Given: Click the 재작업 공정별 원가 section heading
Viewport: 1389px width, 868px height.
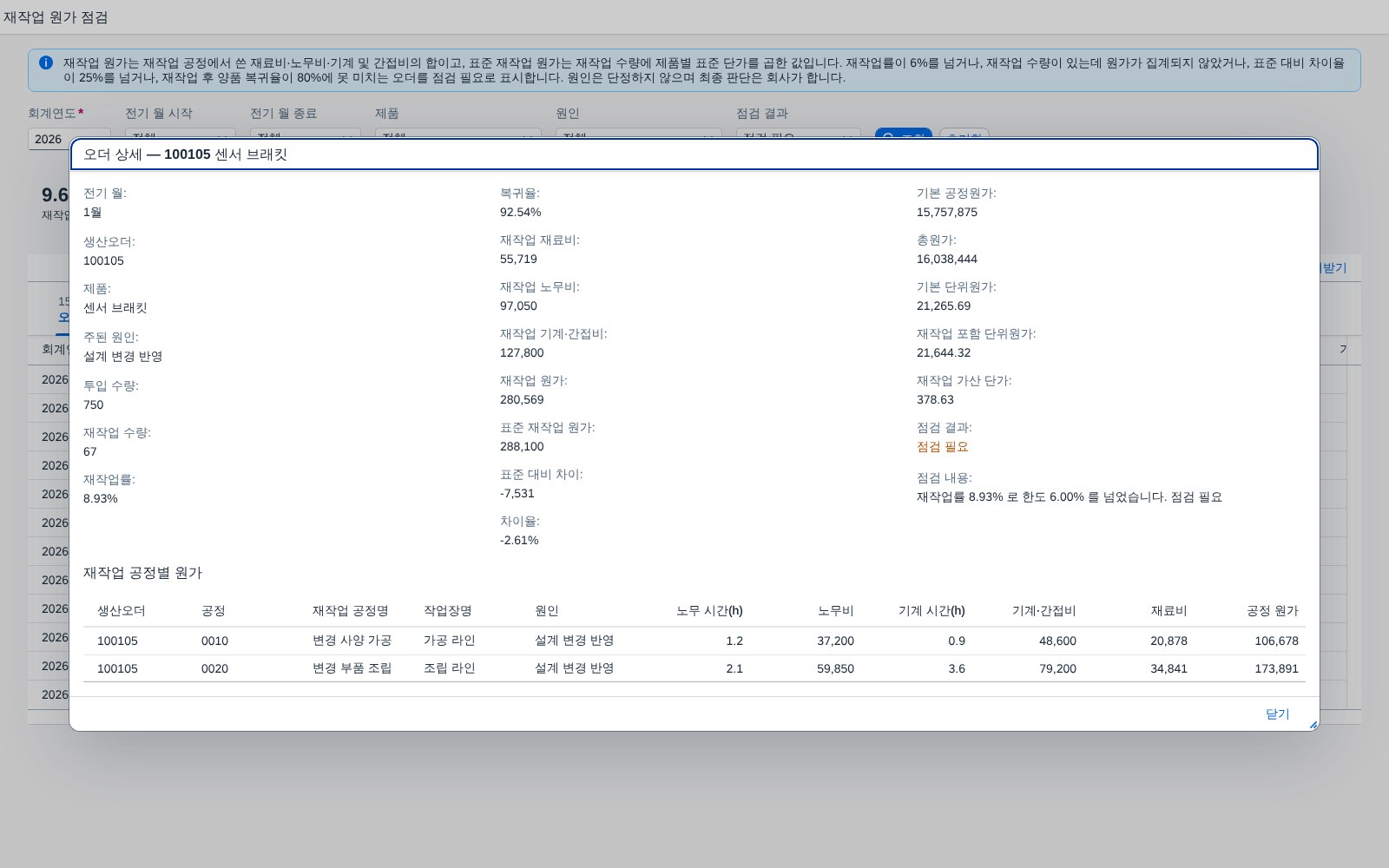Looking at the screenshot, I should (x=142, y=573).
